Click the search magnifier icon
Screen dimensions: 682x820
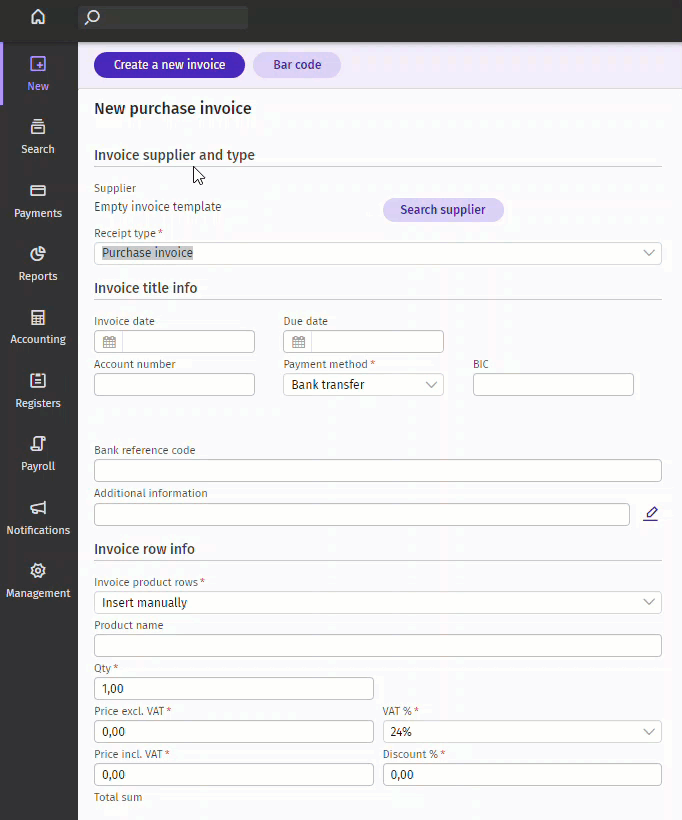(92, 17)
